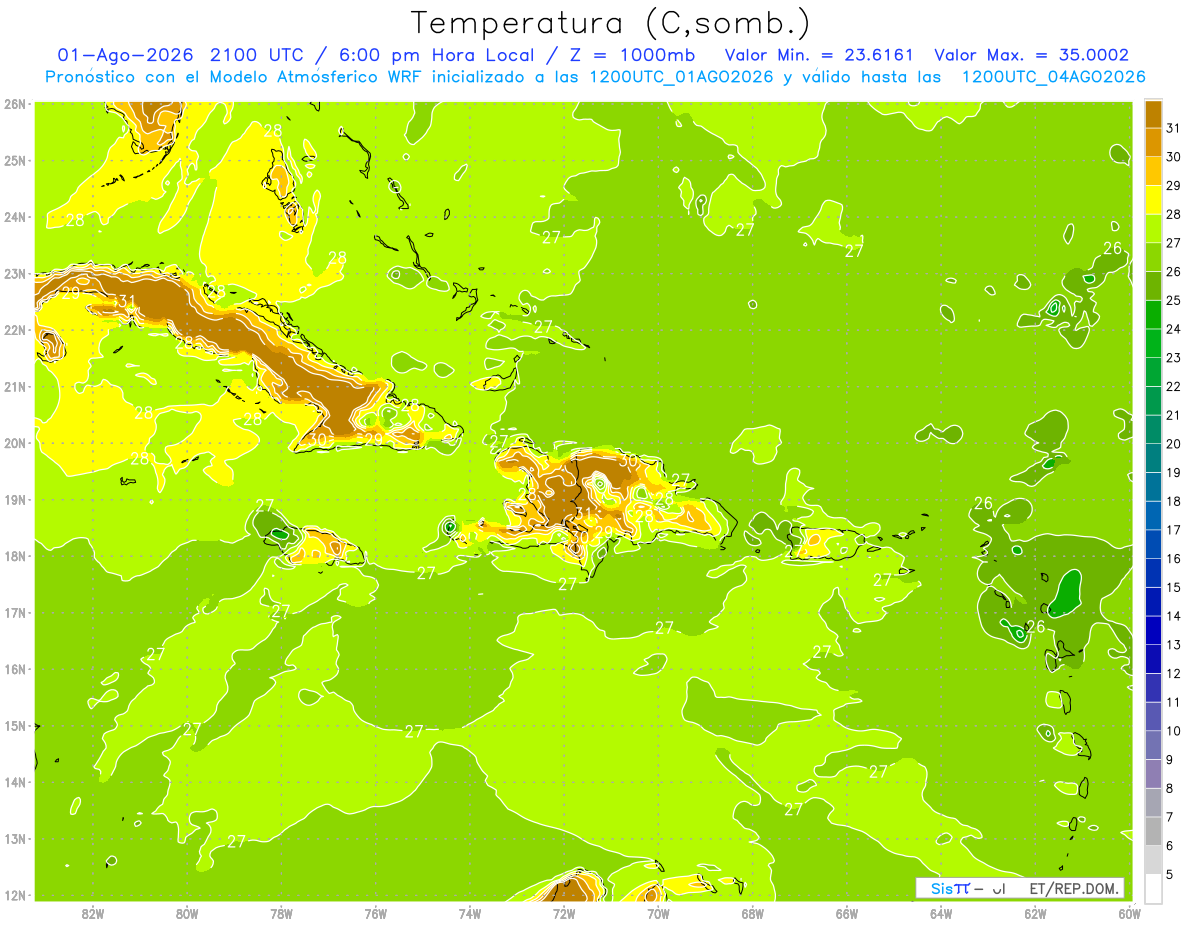Click the "16N" latitude axis label
The image size is (1200, 927).
(x=14, y=669)
